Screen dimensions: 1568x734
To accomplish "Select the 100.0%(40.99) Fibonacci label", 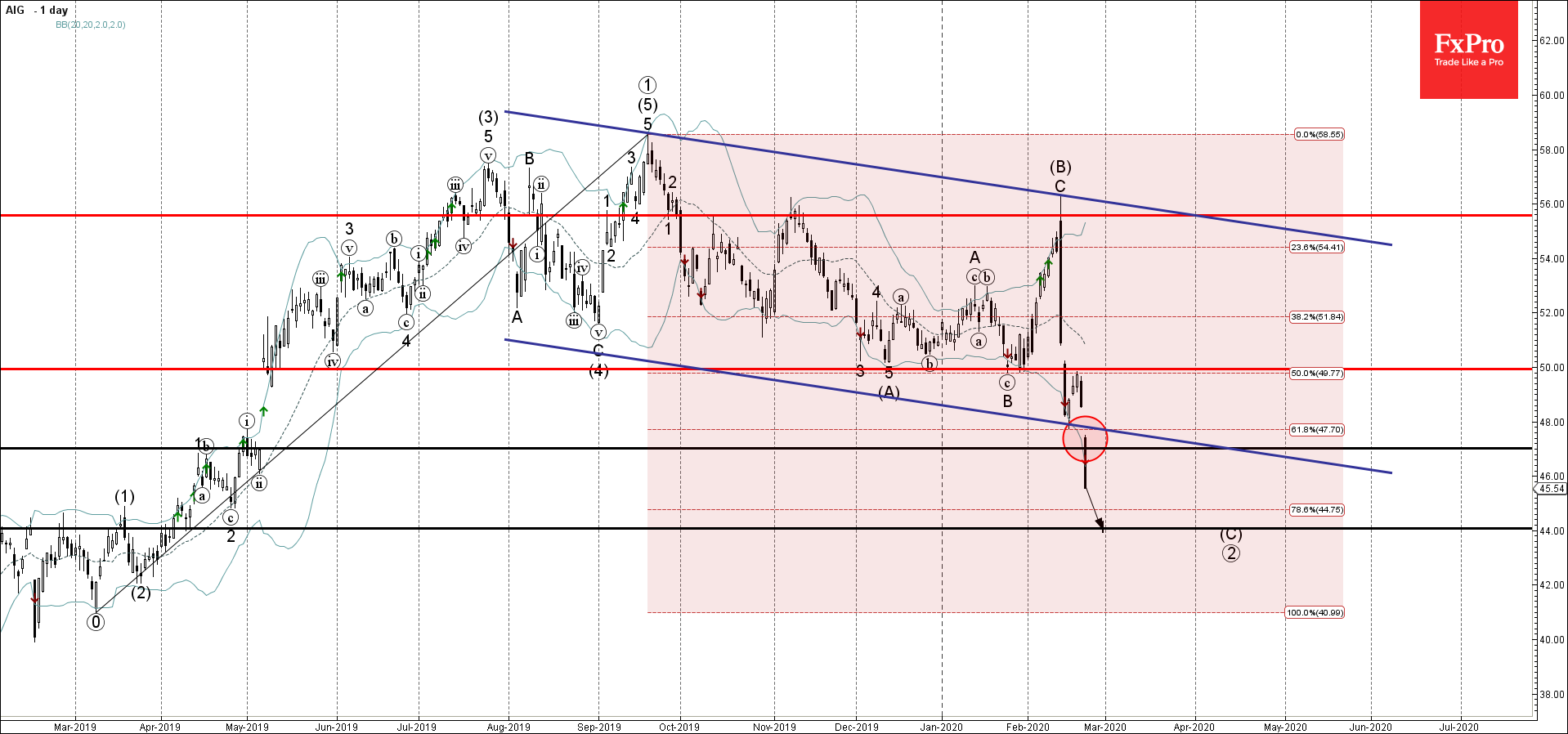I will coord(1314,612).
